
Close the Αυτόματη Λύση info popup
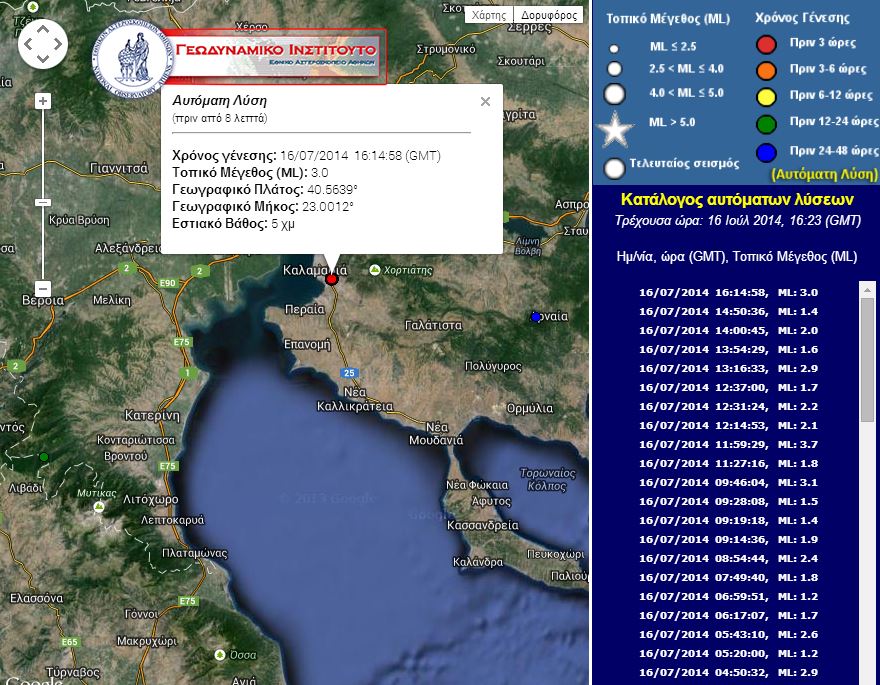[485, 101]
